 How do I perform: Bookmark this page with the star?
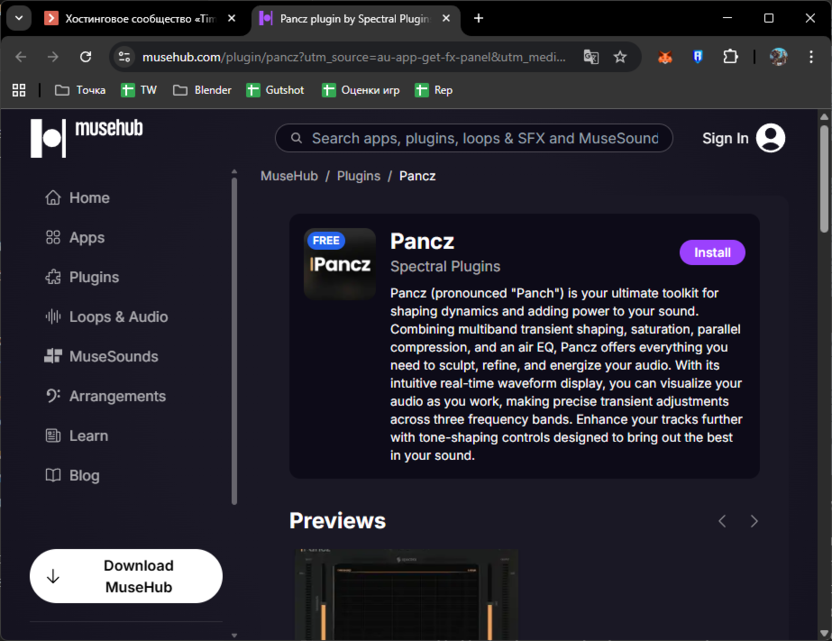tap(620, 57)
